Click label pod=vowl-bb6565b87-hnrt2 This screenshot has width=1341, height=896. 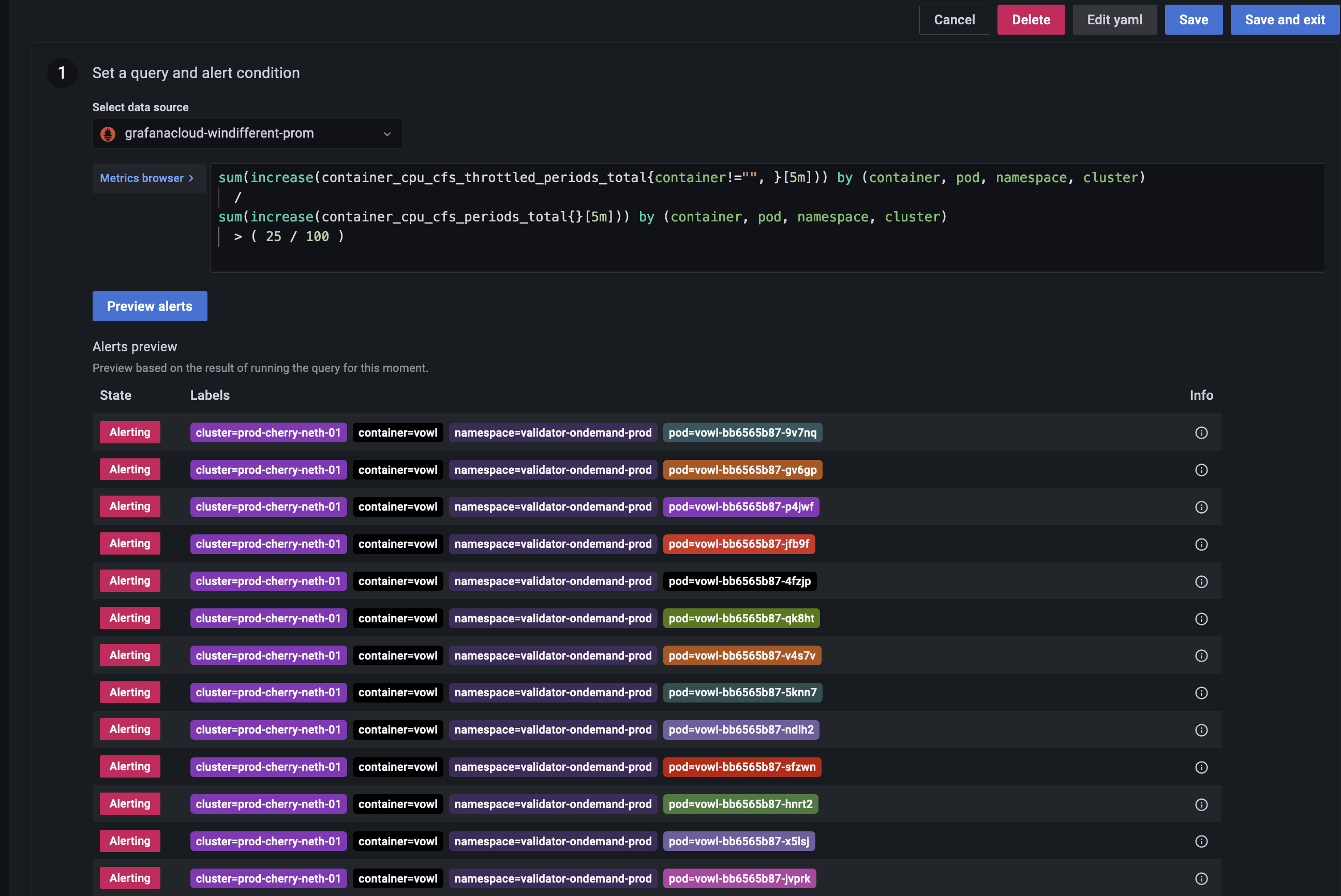pos(740,804)
